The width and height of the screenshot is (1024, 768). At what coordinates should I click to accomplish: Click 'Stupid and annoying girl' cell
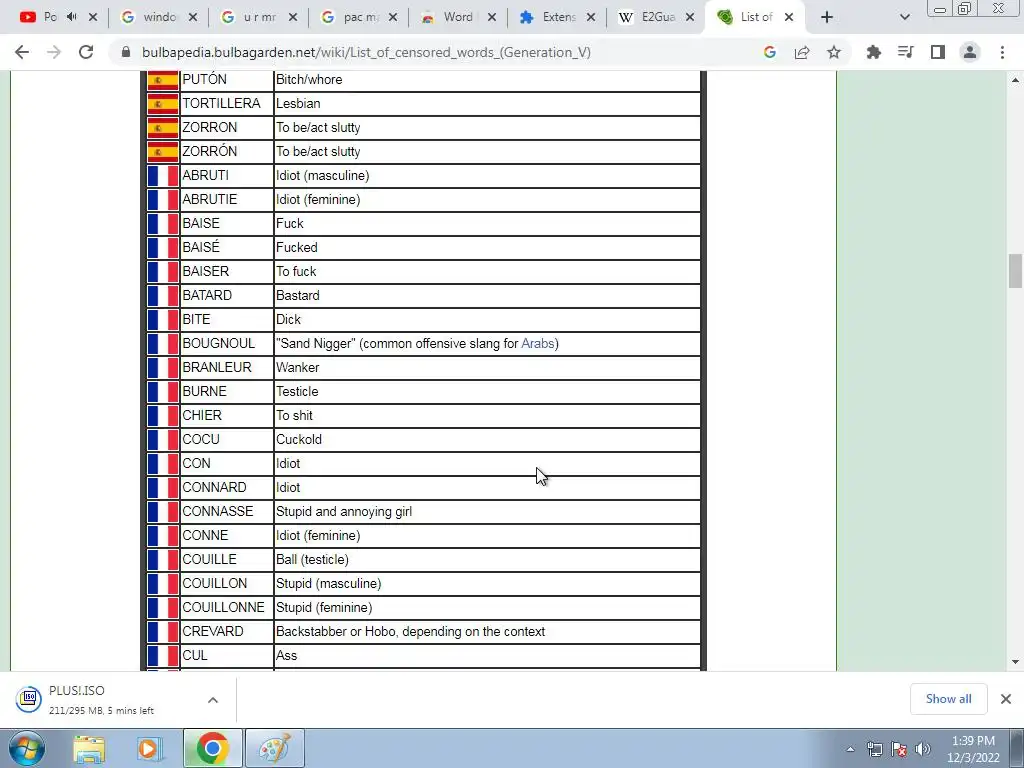[487, 511]
